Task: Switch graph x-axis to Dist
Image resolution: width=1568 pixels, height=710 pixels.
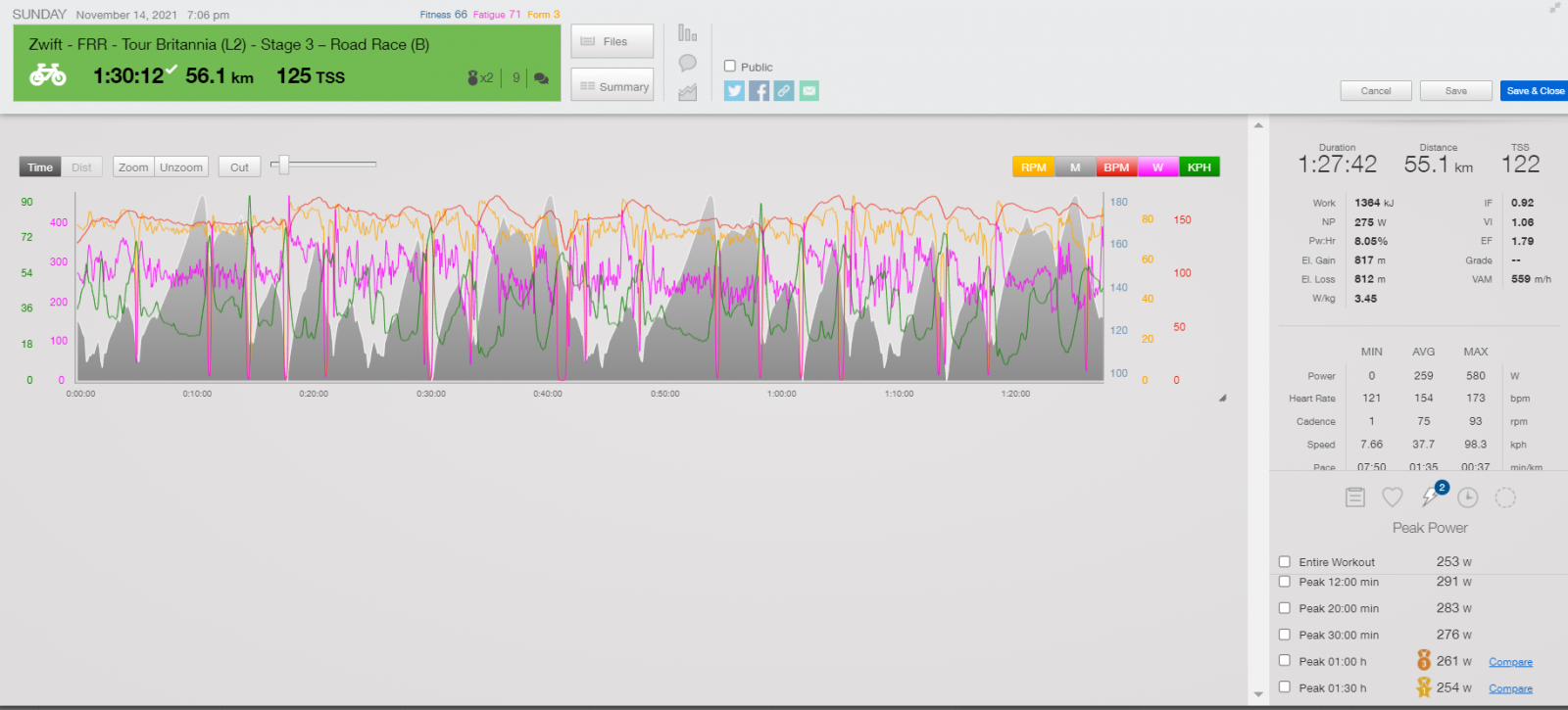Action: click(x=81, y=167)
